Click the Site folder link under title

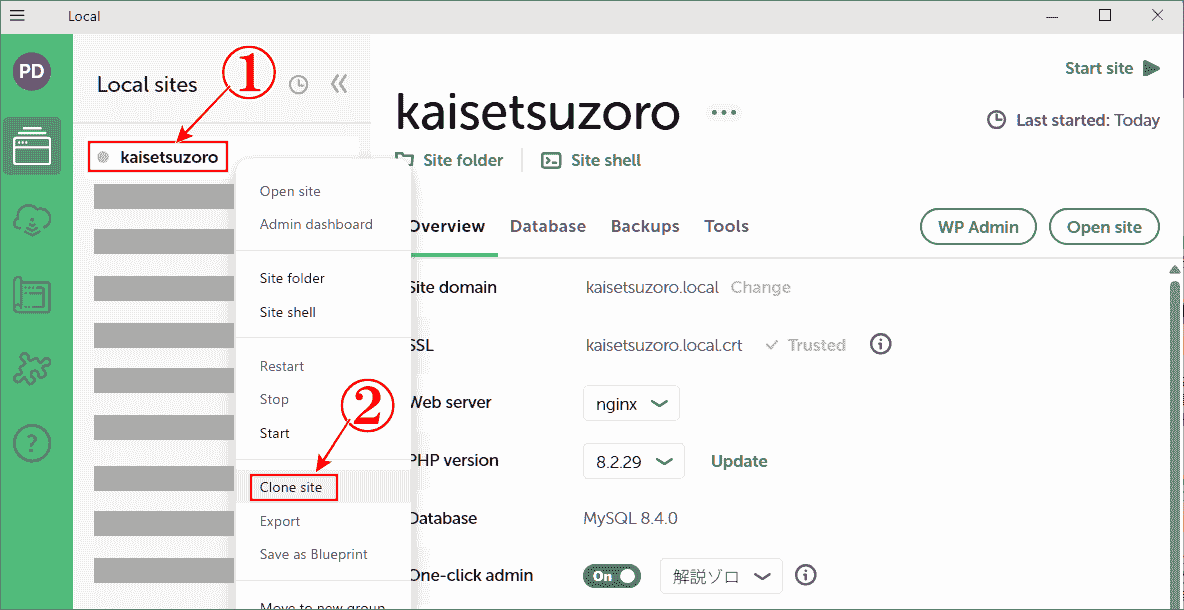(462, 160)
